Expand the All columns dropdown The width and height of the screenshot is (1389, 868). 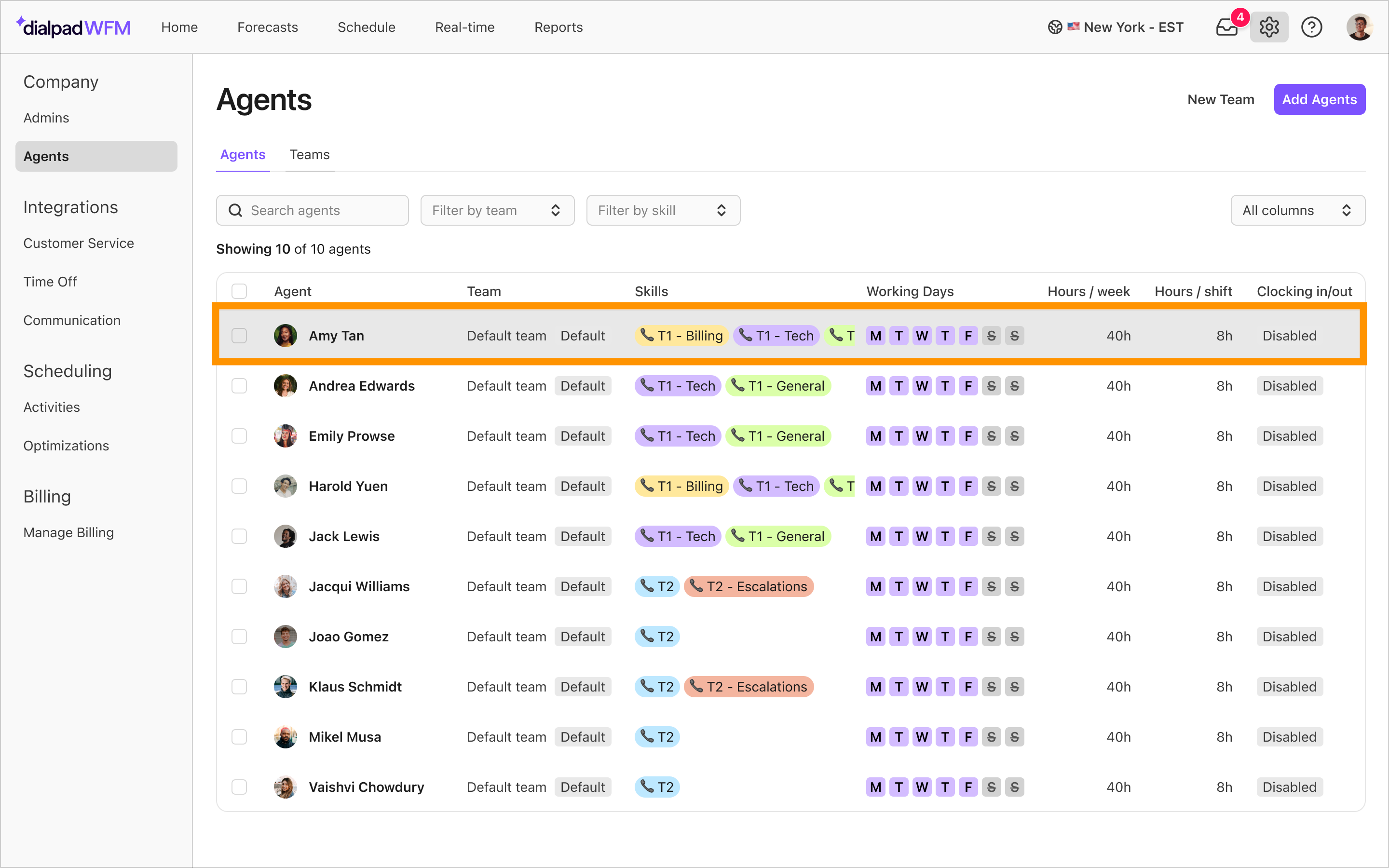(x=1298, y=210)
